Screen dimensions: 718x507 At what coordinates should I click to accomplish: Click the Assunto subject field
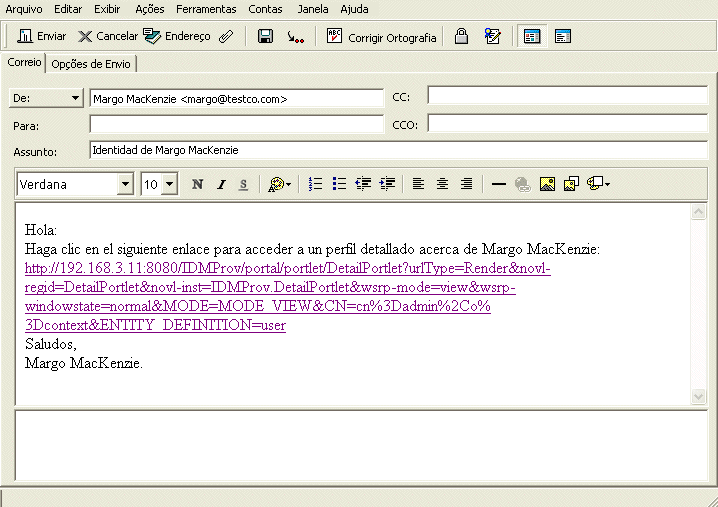399,150
